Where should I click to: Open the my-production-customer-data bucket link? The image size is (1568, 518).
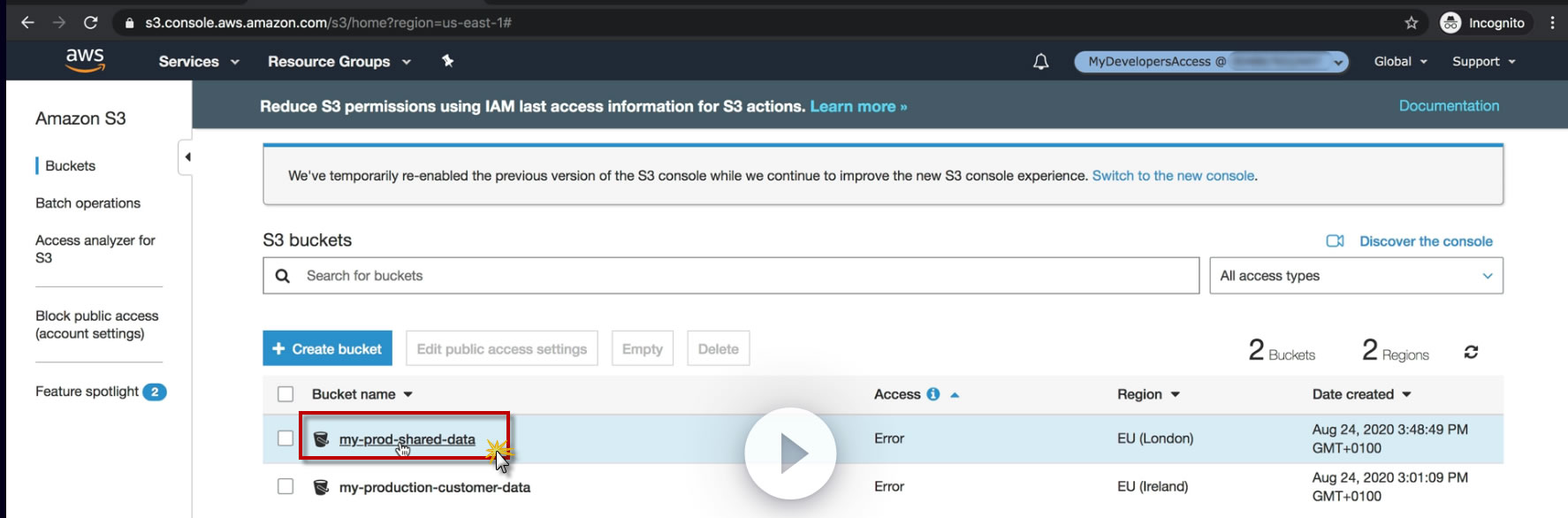coord(435,487)
